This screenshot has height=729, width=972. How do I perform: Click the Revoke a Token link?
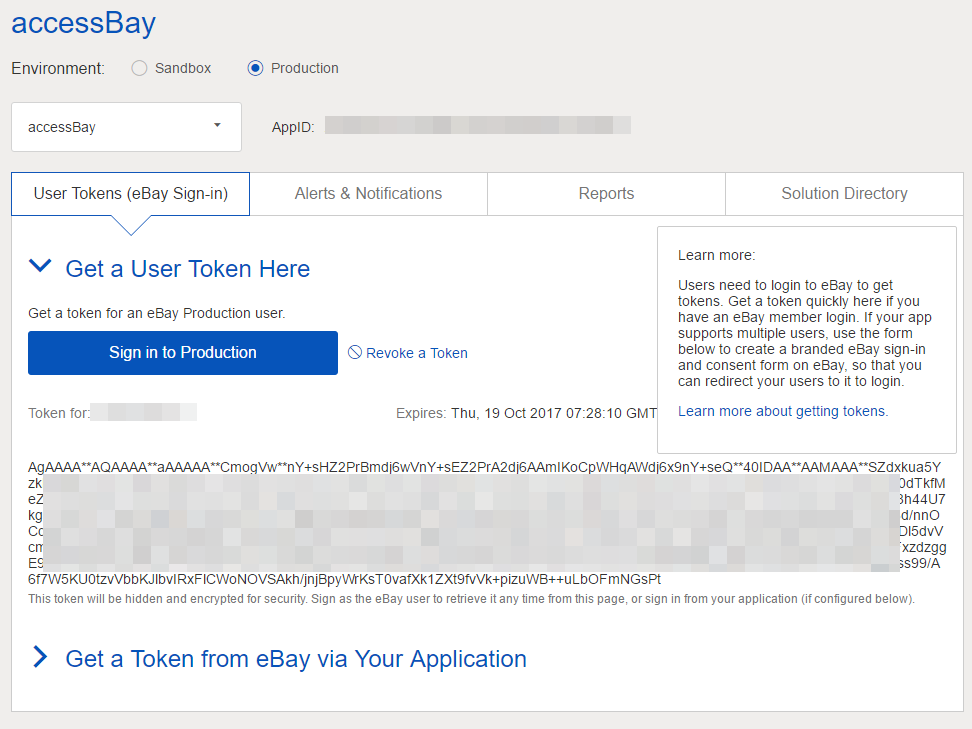click(417, 353)
